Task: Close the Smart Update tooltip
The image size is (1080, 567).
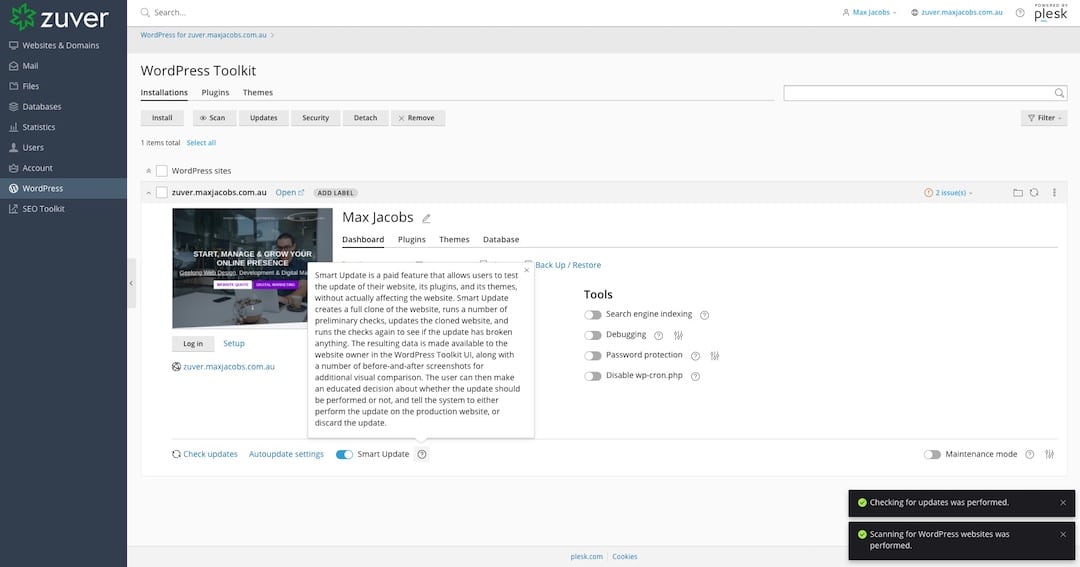Action: pyautogui.click(x=527, y=270)
